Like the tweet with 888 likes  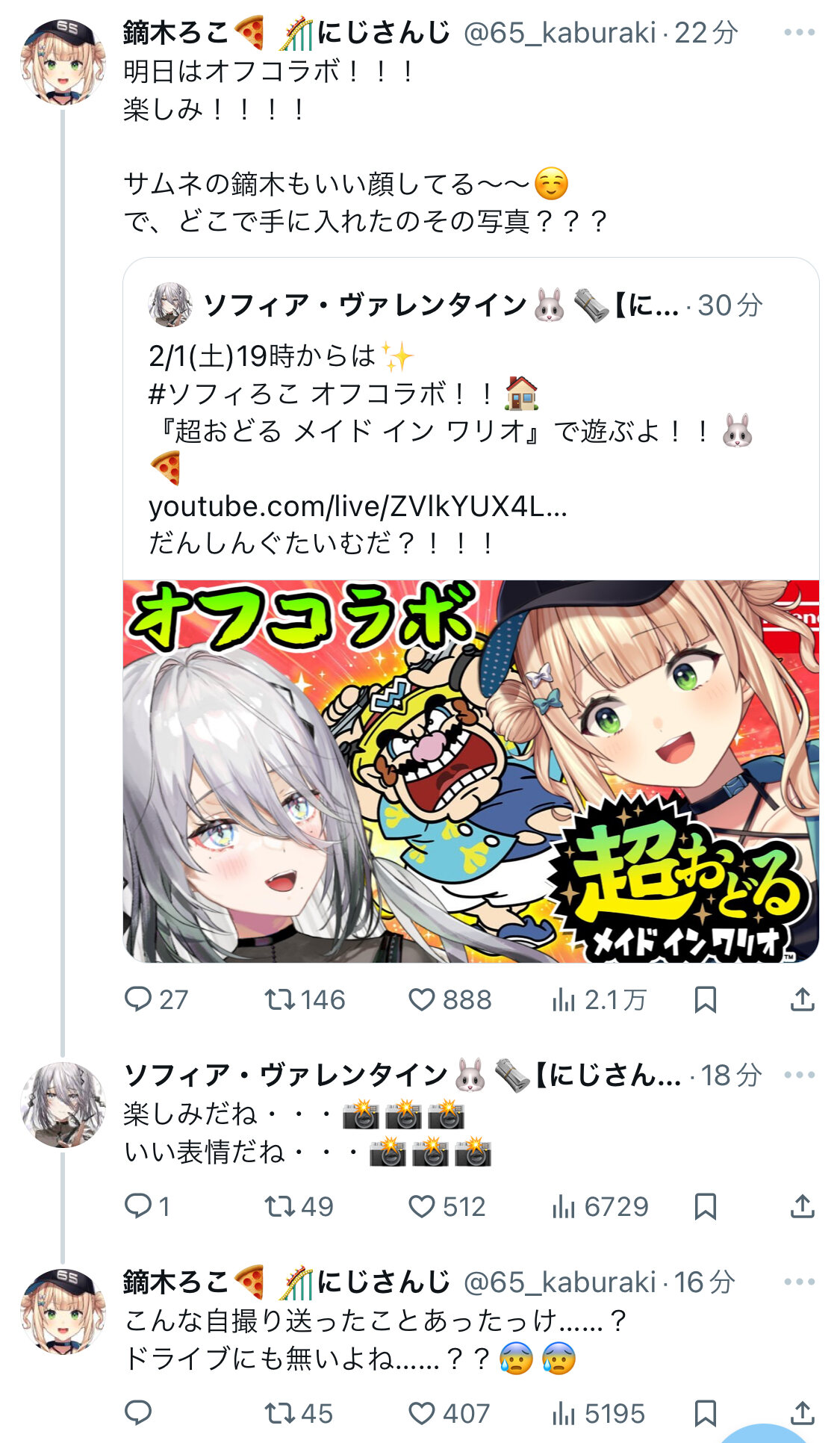(x=449, y=999)
